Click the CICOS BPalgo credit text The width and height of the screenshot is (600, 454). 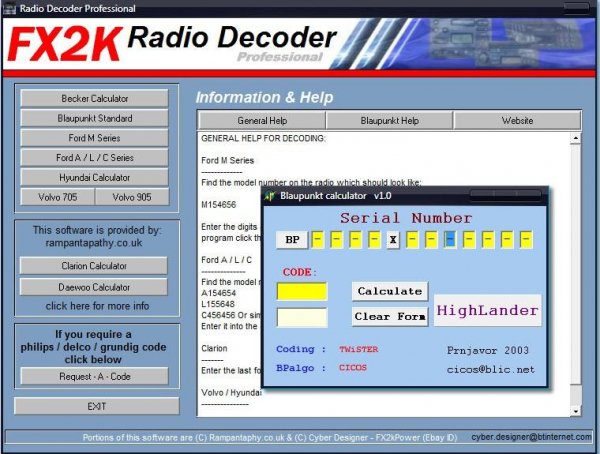(x=353, y=367)
